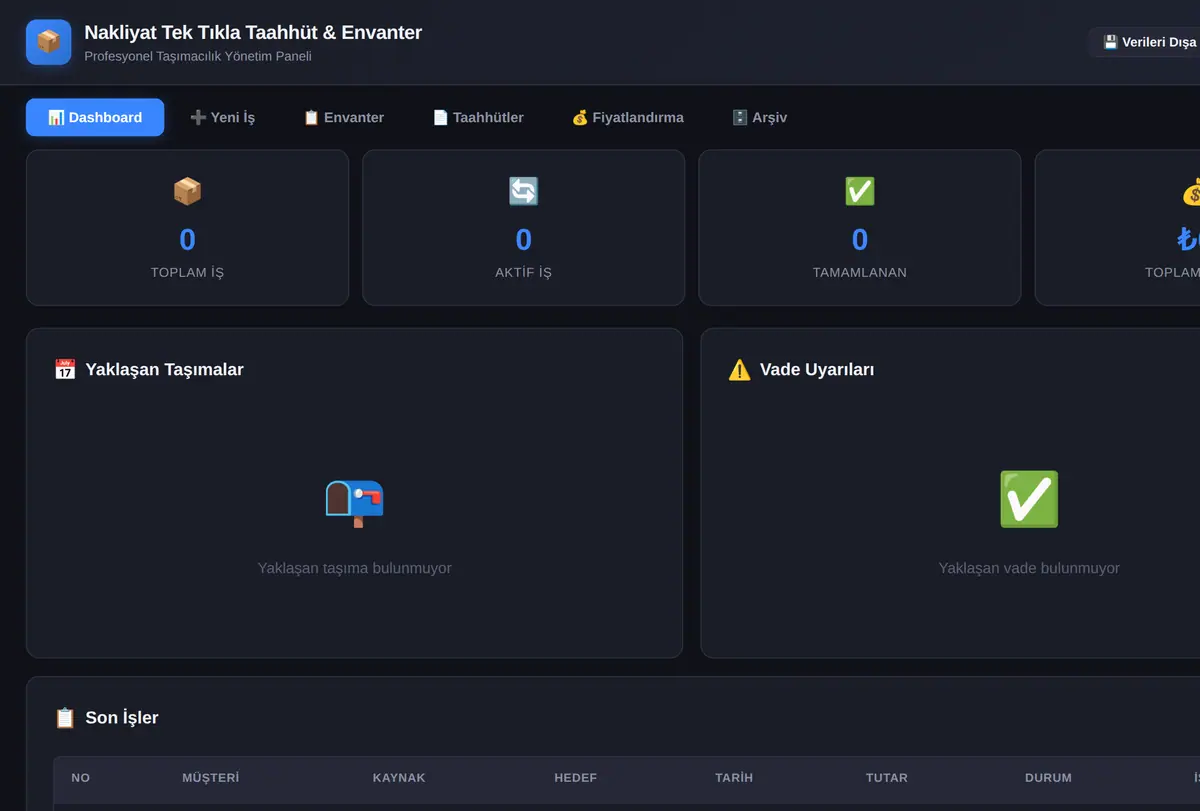Click the TAMAMLANAN label
Viewport: 1200px width, 811px height.
click(860, 272)
